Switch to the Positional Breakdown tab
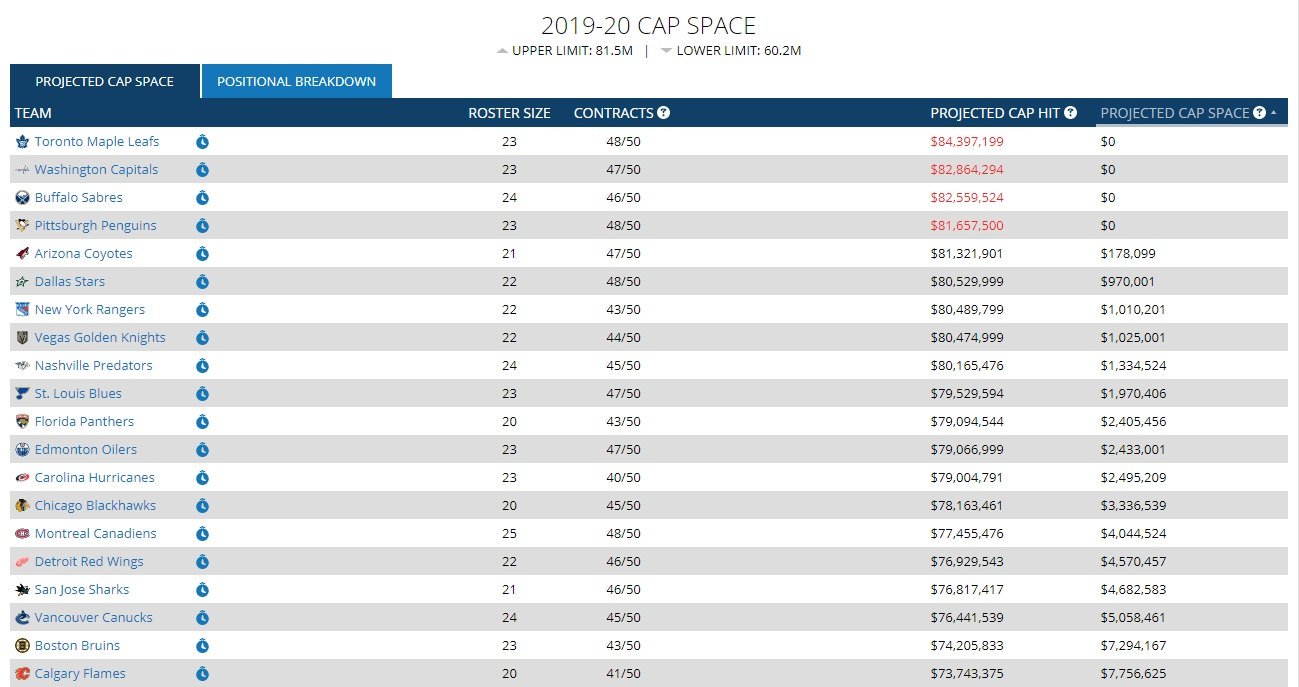This screenshot has width=1299, height=687. pos(297,82)
